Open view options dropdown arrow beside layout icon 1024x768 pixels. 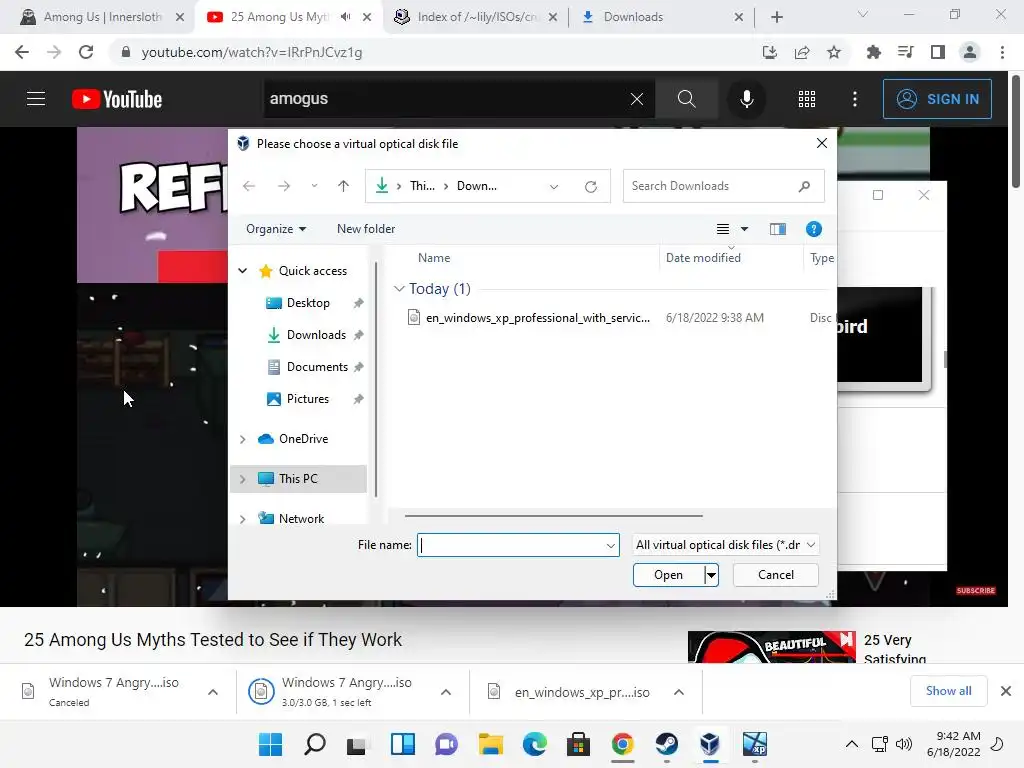coord(744,229)
